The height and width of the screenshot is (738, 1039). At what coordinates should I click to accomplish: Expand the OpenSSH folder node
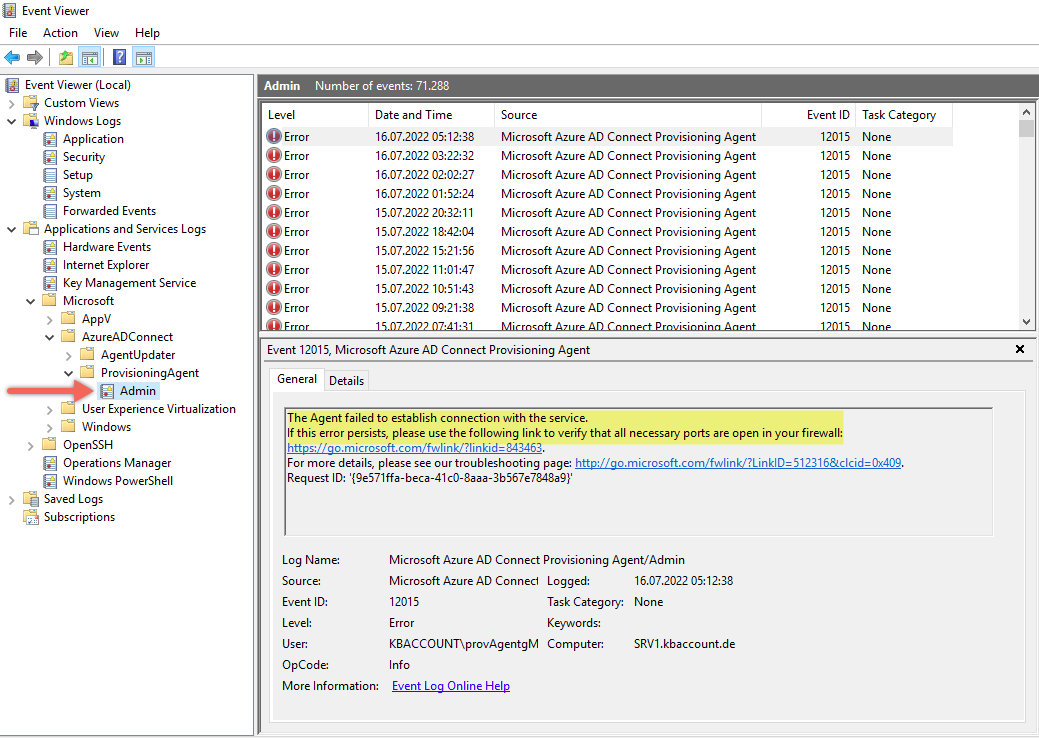(x=30, y=445)
